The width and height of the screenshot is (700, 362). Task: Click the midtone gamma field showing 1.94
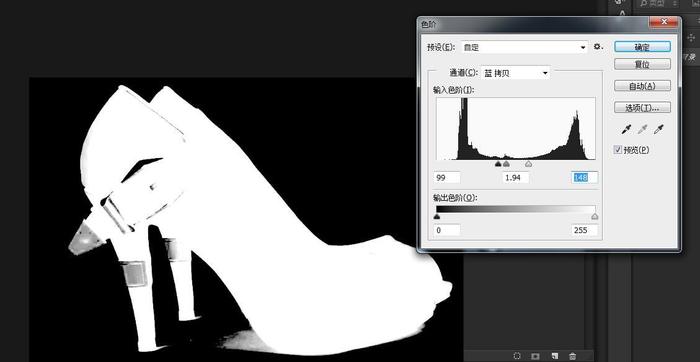pyautogui.click(x=516, y=178)
